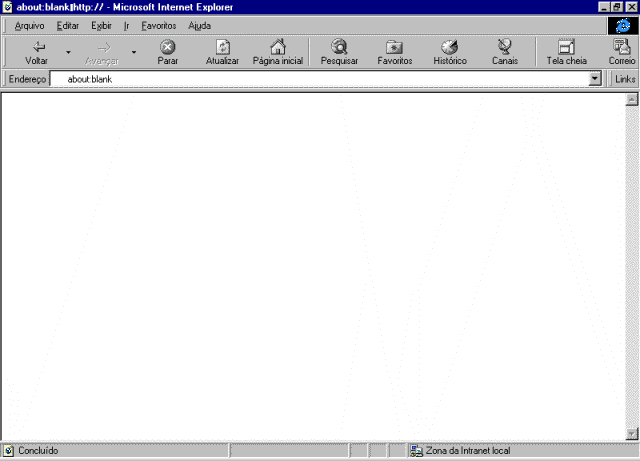The height and width of the screenshot is (461, 640).
Task: Refresh the page with Atualizar
Action: click(222, 52)
